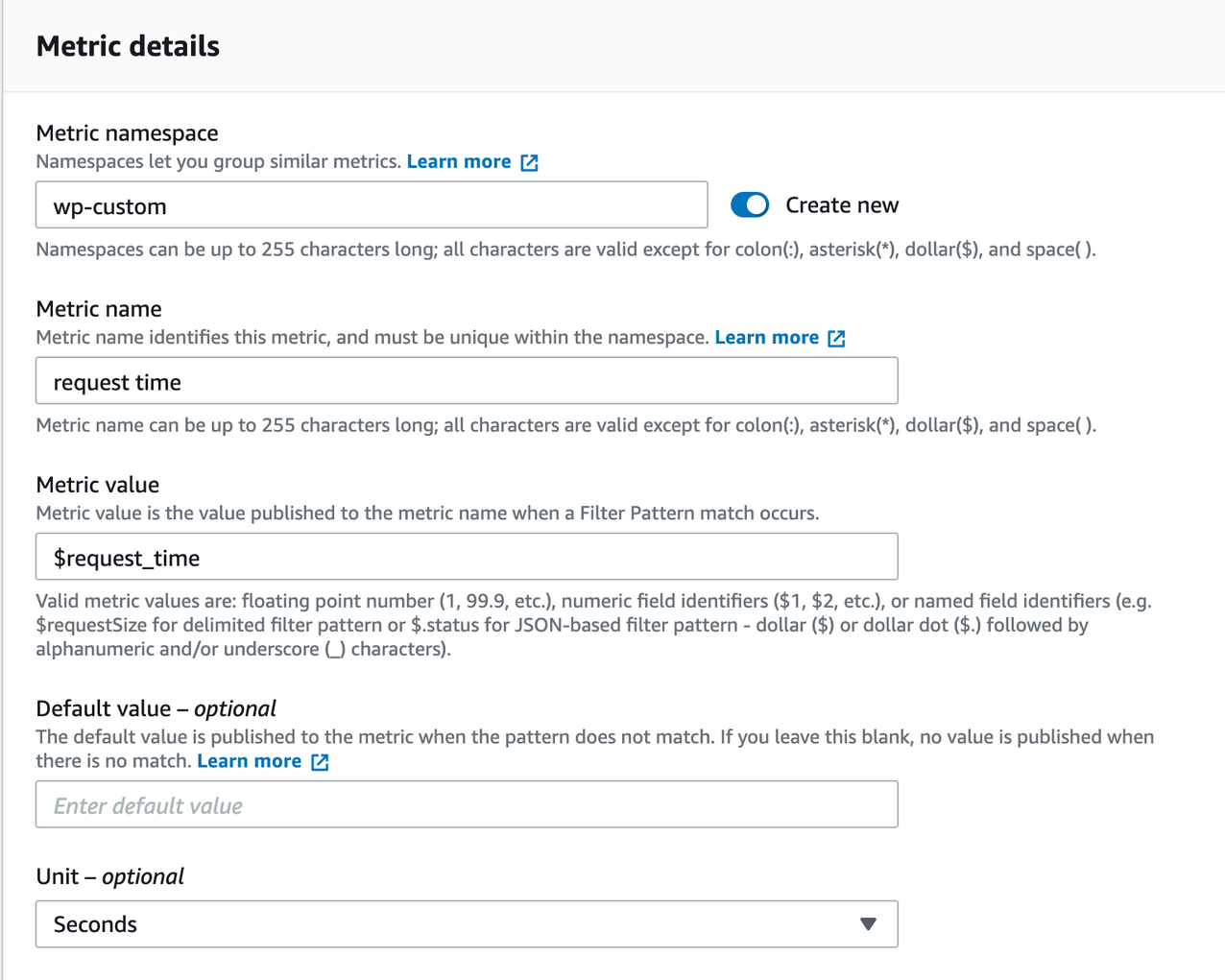This screenshot has height=980, width=1225.
Task: Open the Learn more link for Metric name
Action: [766, 337]
